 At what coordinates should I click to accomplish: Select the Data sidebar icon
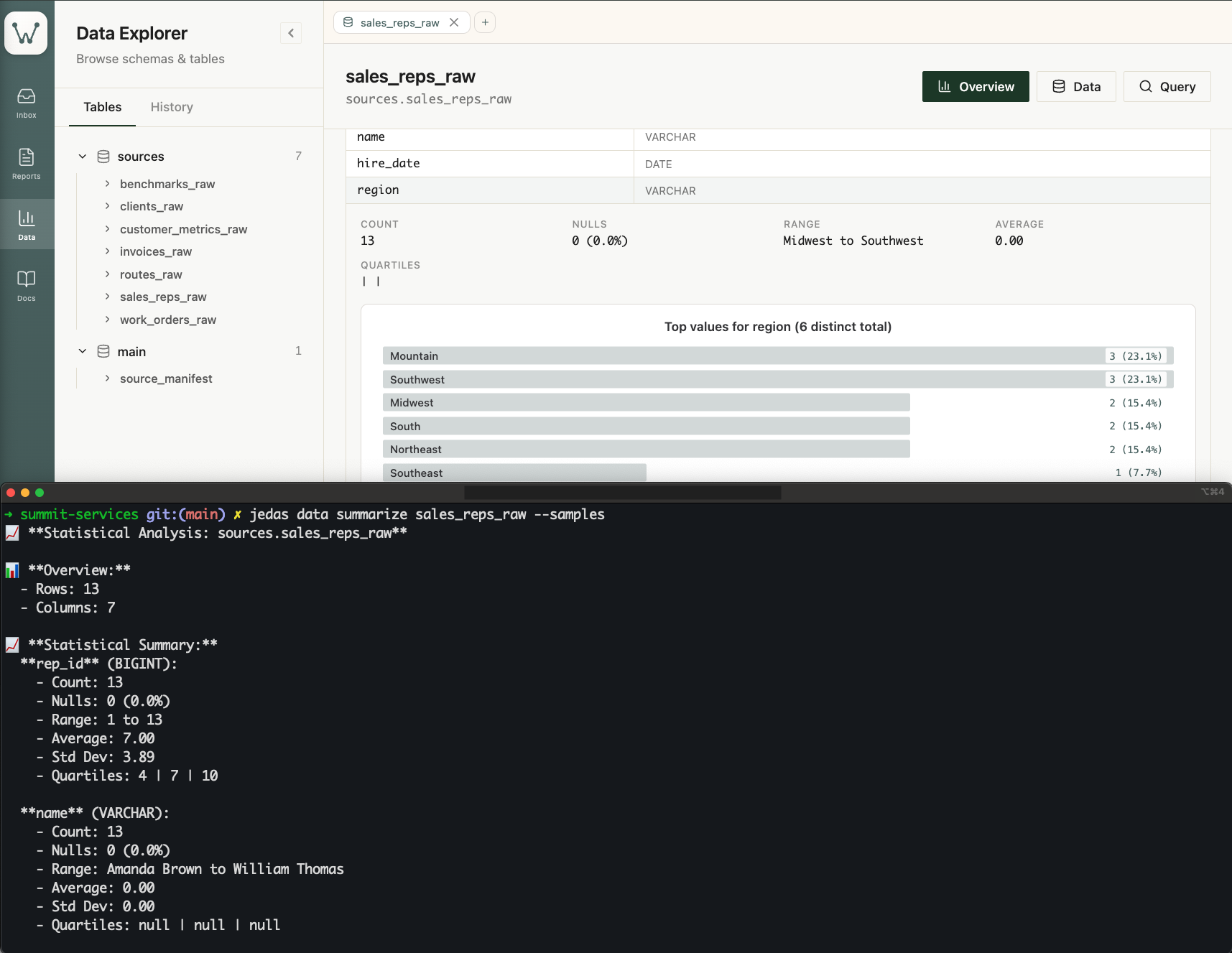(27, 224)
